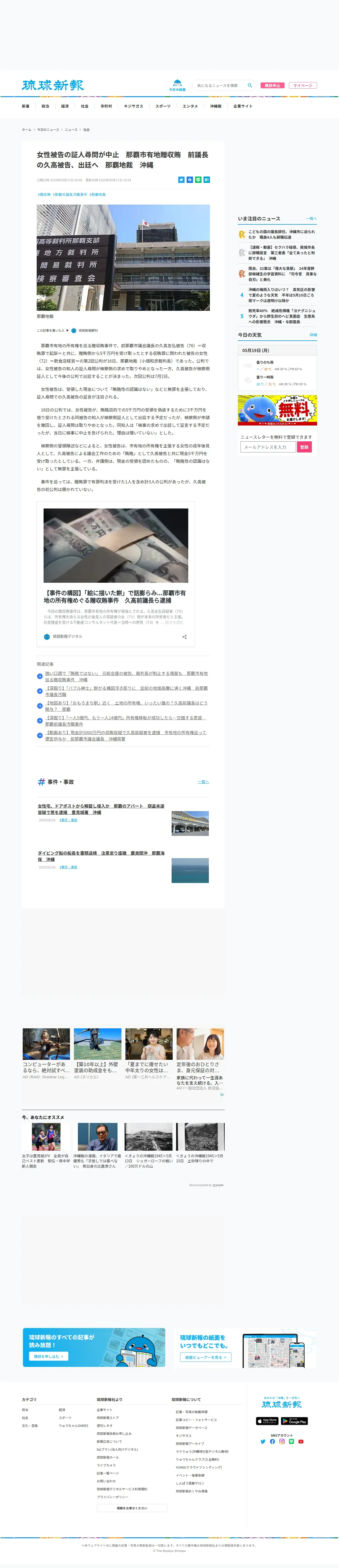Open the キジサガス nav item
339x1568 pixels.
pyautogui.click(x=133, y=107)
